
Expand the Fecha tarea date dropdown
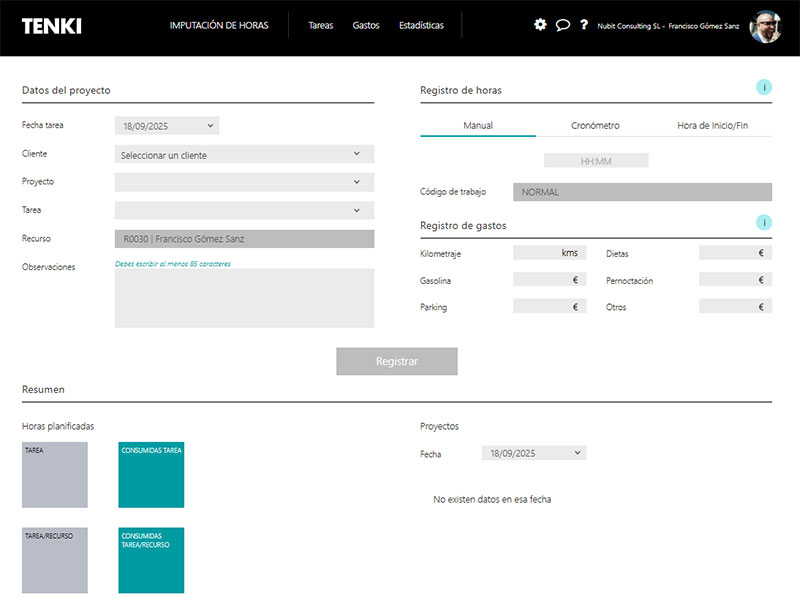click(167, 126)
